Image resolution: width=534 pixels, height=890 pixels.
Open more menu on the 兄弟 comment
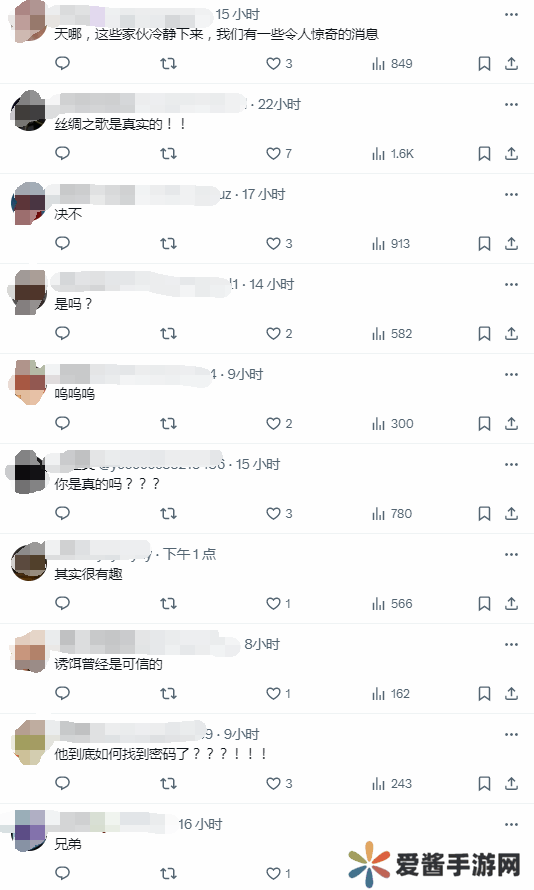[511, 824]
